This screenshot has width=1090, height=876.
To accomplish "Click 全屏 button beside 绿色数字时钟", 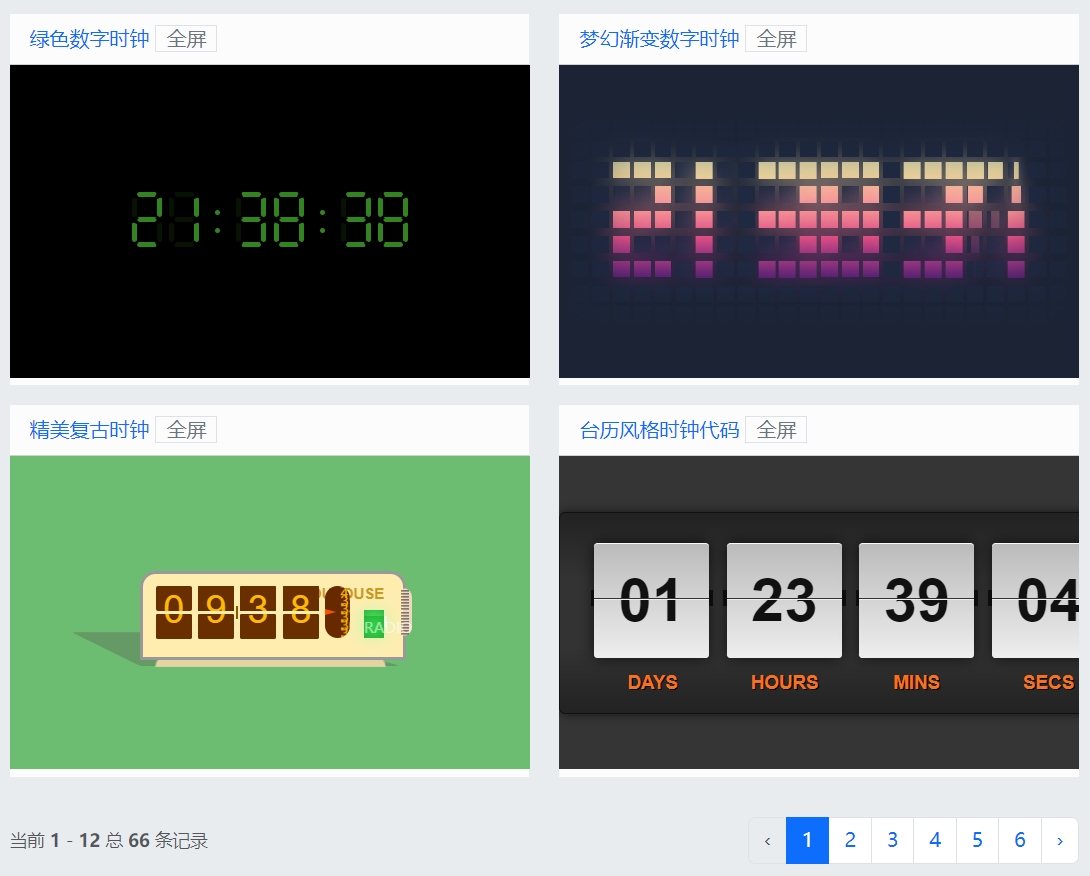I will point(186,39).
